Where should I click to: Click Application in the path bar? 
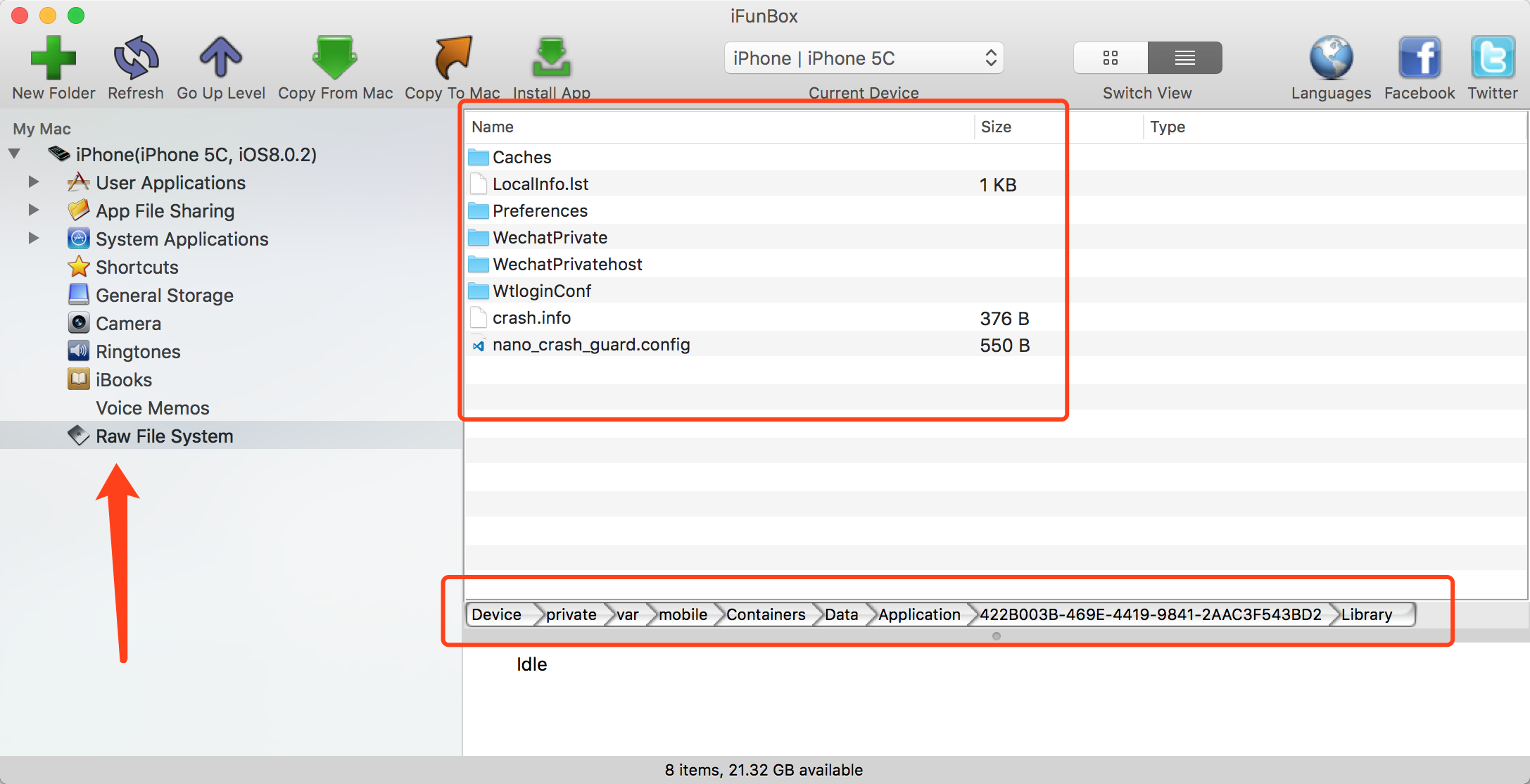[x=919, y=614]
